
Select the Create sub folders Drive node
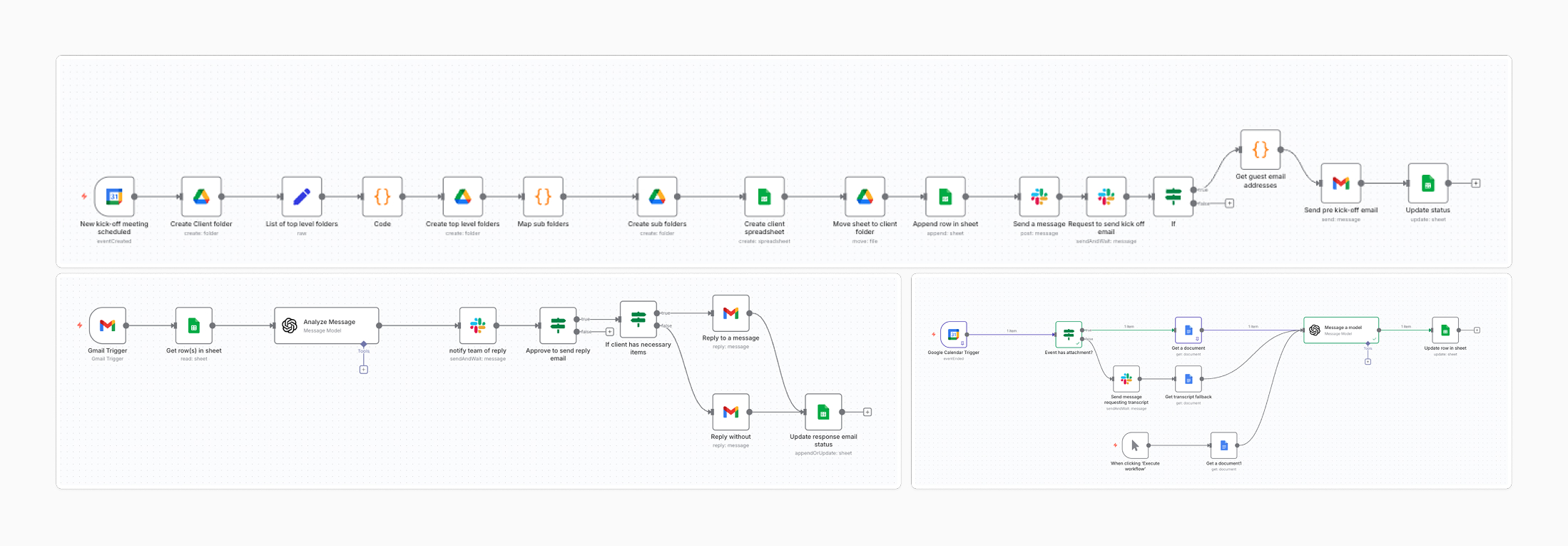657,197
